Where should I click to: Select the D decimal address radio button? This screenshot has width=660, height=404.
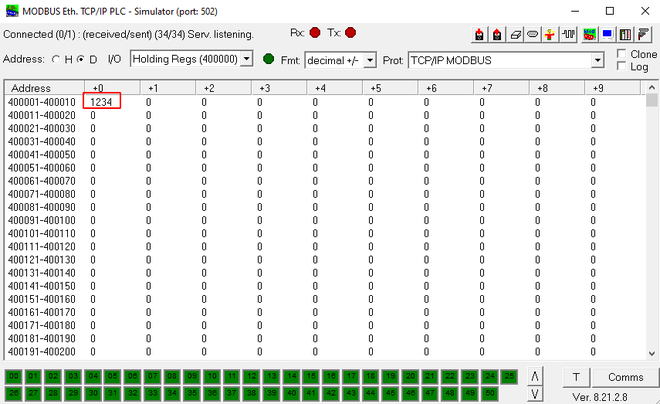(x=80, y=59)
